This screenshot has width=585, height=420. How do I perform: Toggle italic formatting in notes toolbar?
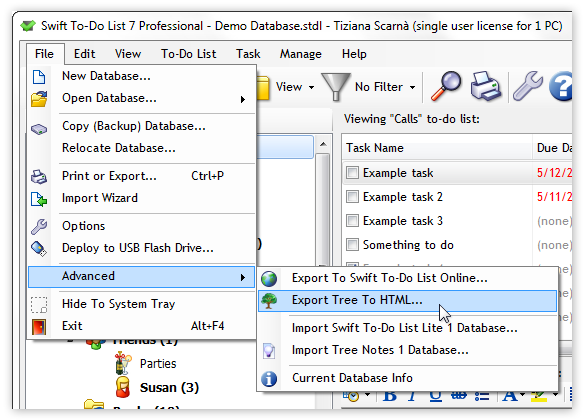coord(413,395)
